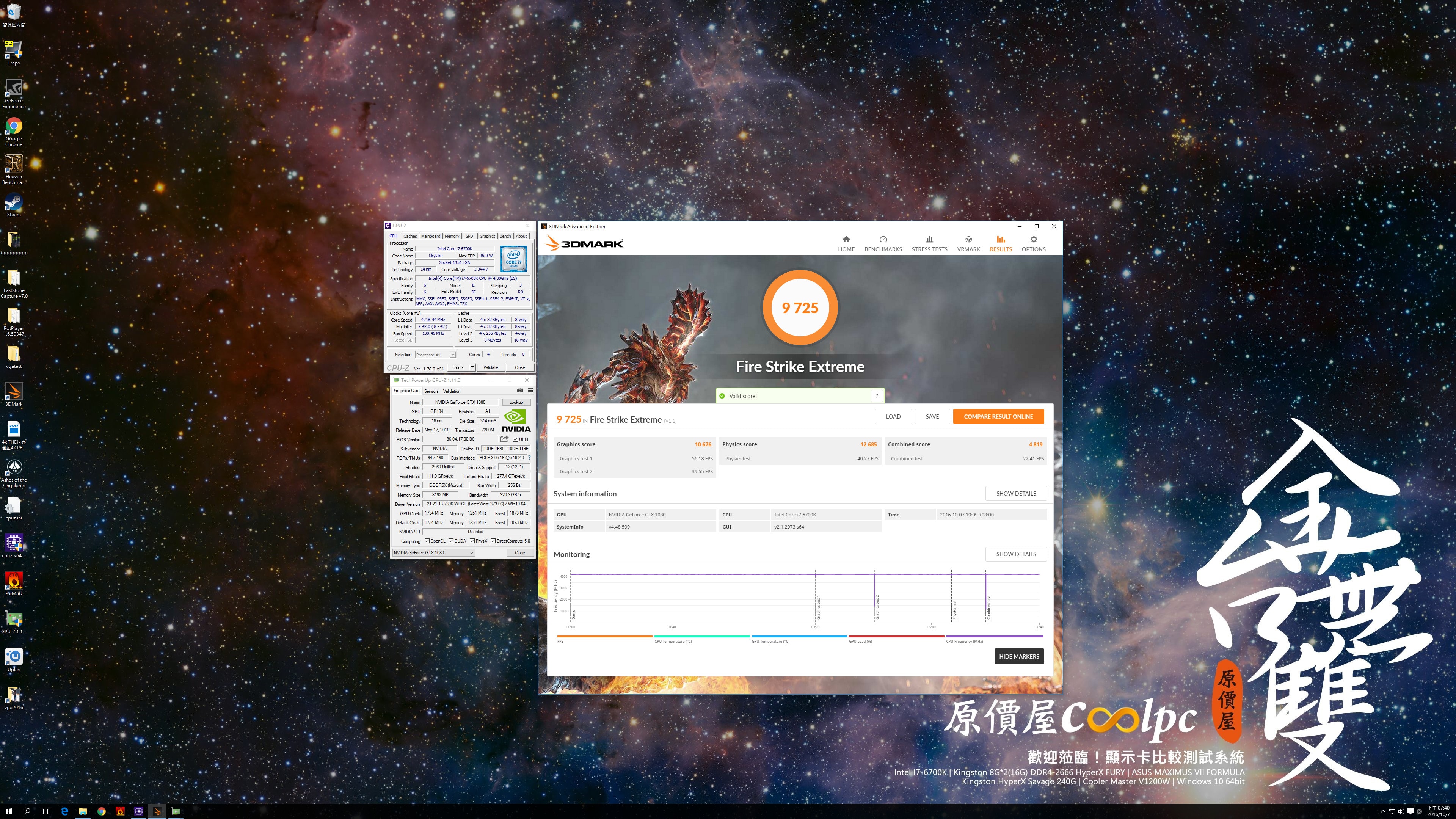
Task: Open Google Chrome desktop shortcut
Action: click(x=14, y=132)
